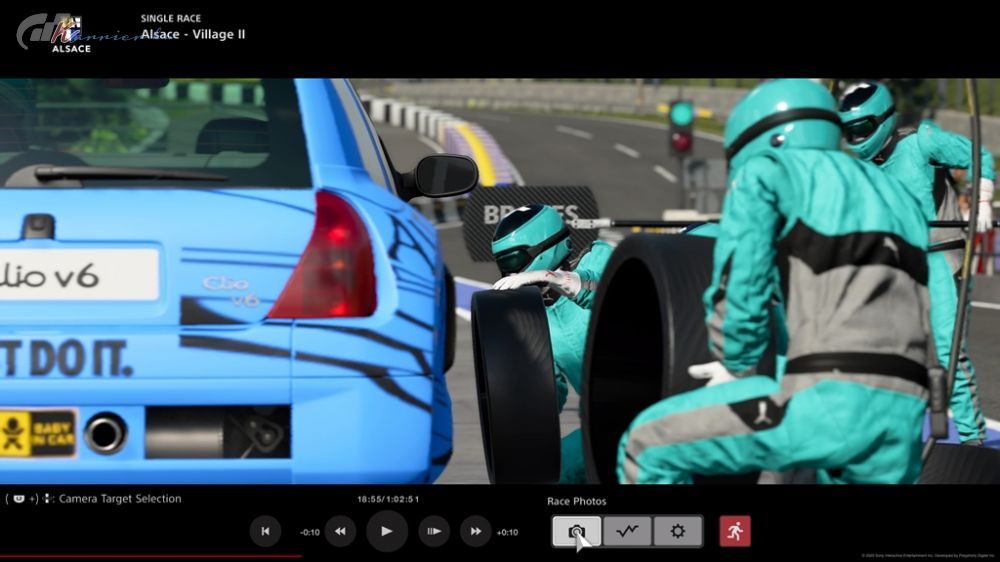The width and height of the screenshot is (1000, 562).
Task: Click the red replay progress bar
Action: (151, 557)
